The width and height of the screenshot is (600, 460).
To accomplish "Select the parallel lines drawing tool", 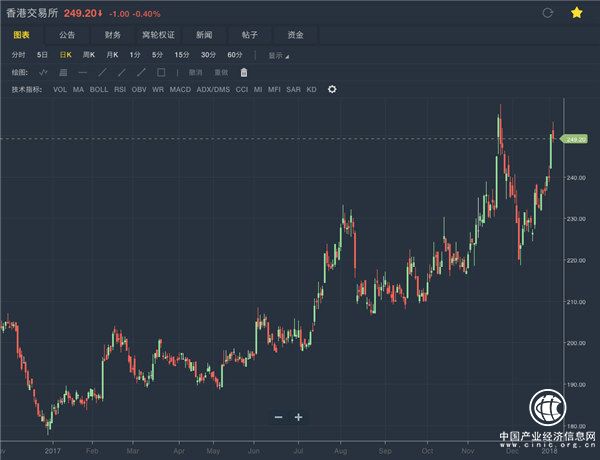I will [63, 72].
